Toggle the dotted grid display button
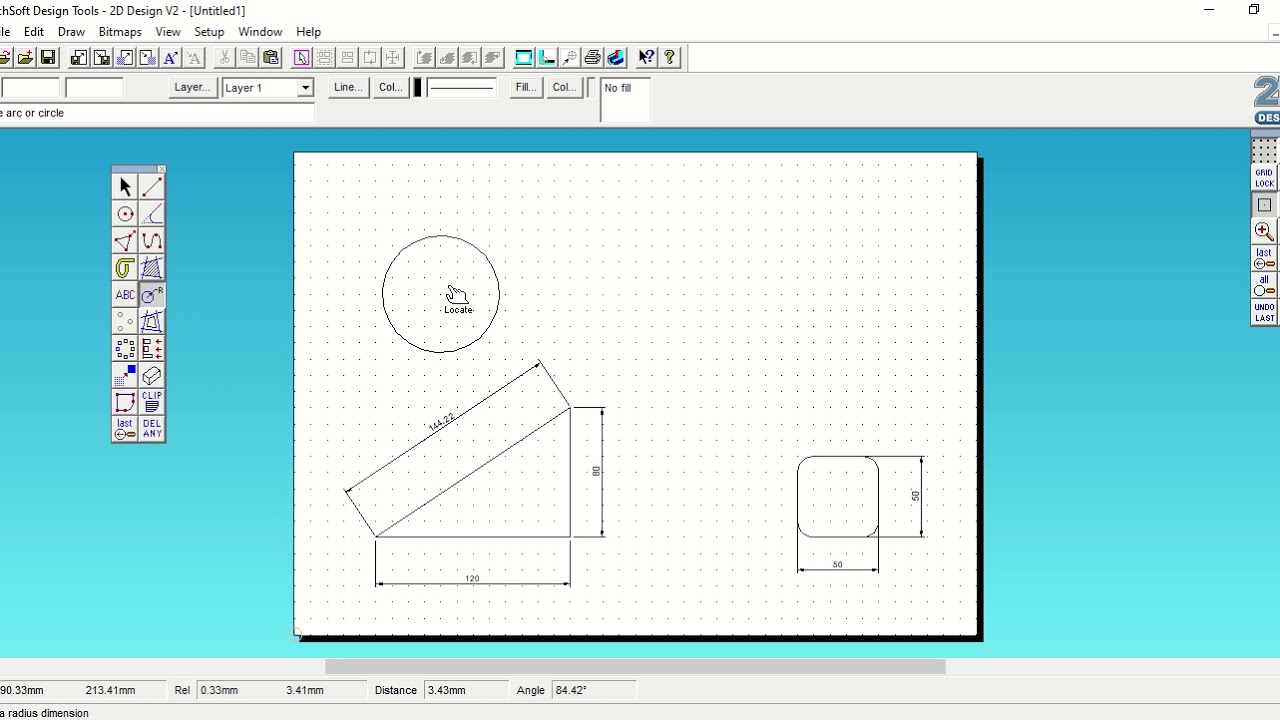 (1264, 152)
